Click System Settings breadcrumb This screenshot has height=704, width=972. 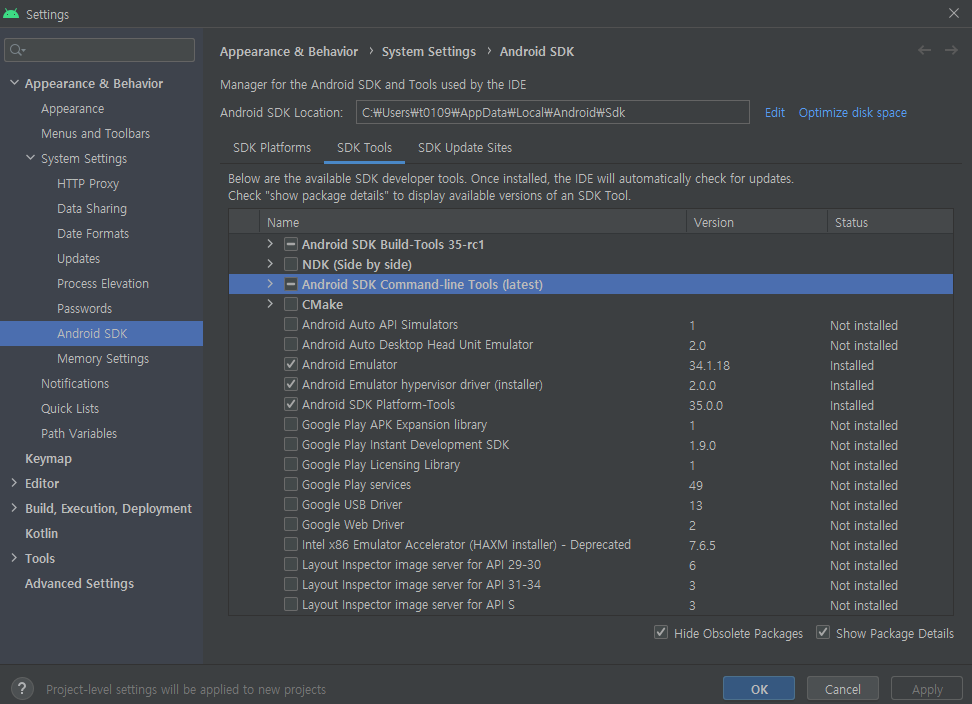428,51
